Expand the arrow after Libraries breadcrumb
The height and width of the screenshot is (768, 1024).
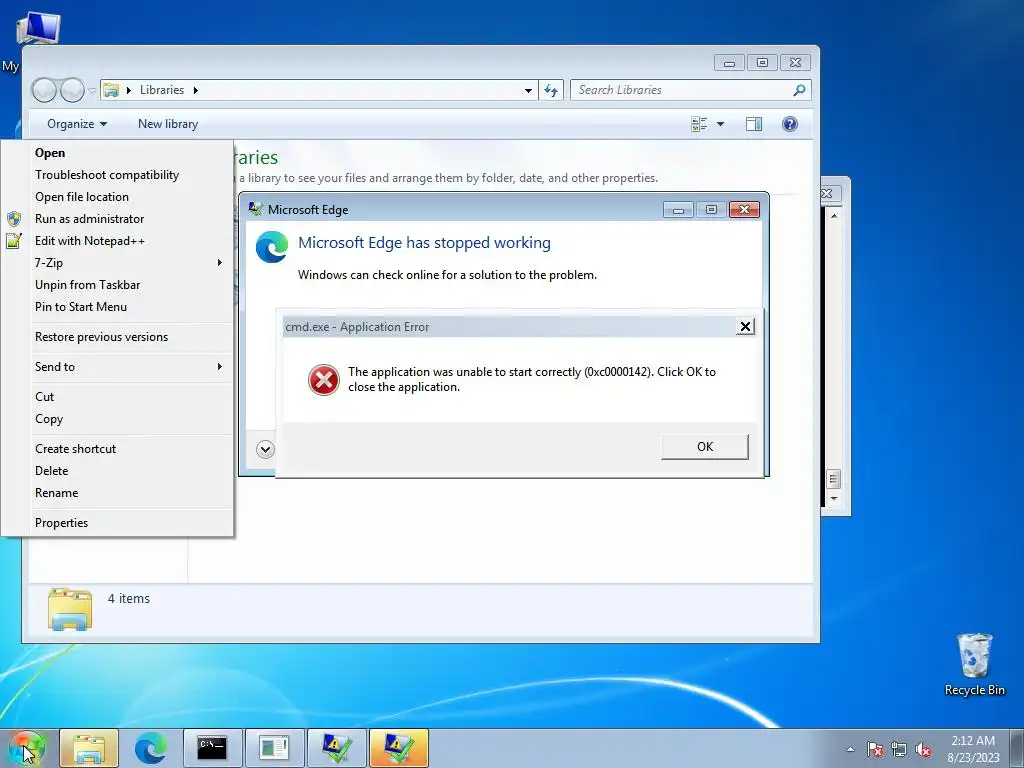click(195, 90)
